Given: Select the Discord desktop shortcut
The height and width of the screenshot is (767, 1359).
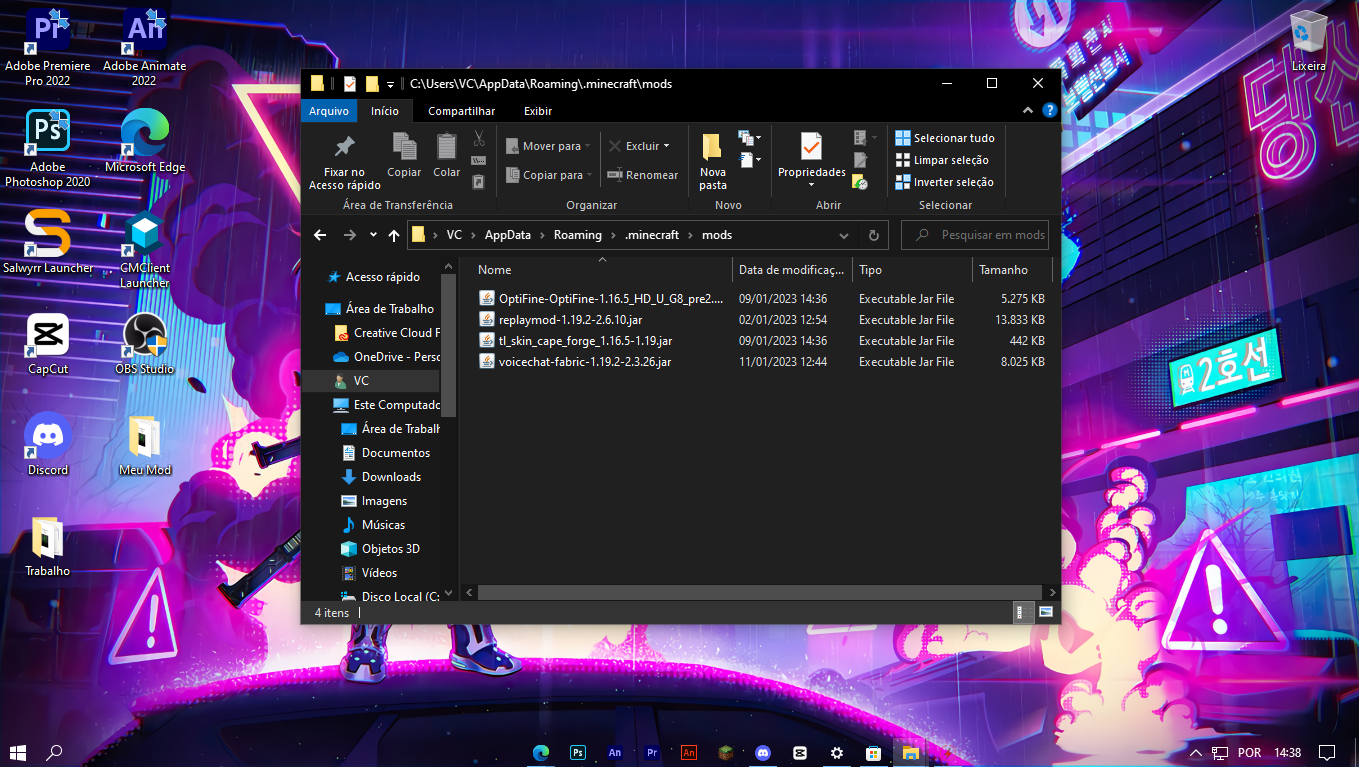Looking at the screenshot, I should pyautogui.click(x=47, y=444).
